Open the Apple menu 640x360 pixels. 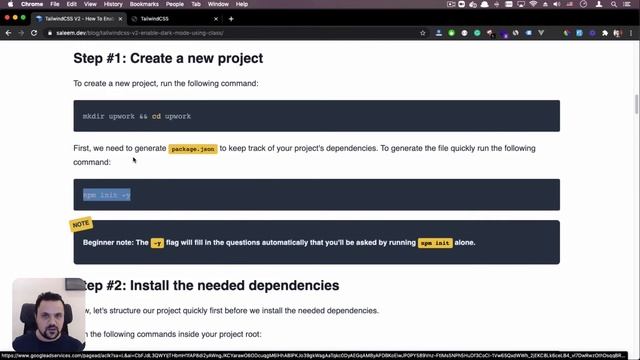(10, 4)
